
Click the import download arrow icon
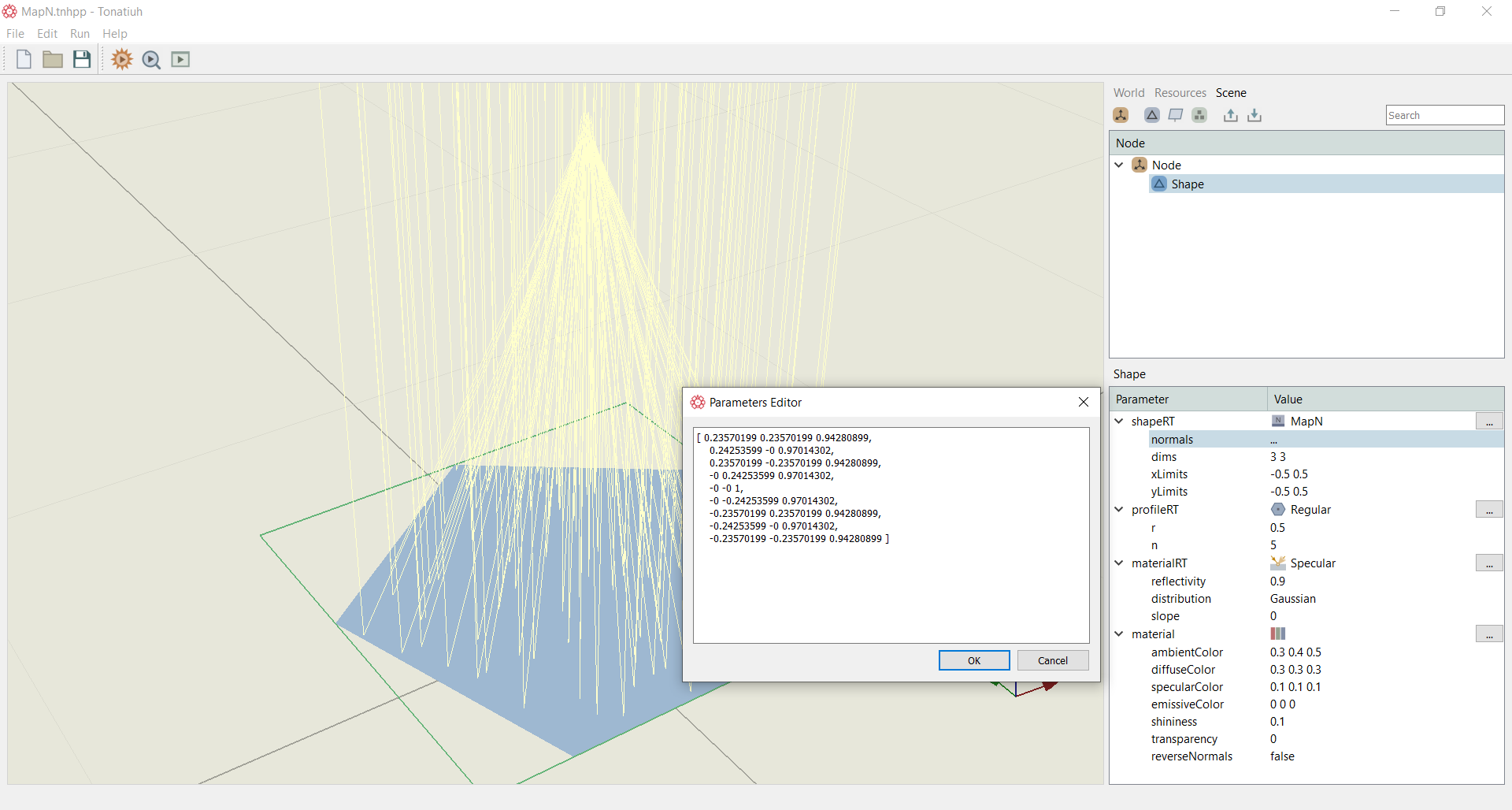(x=1254, y=115)
